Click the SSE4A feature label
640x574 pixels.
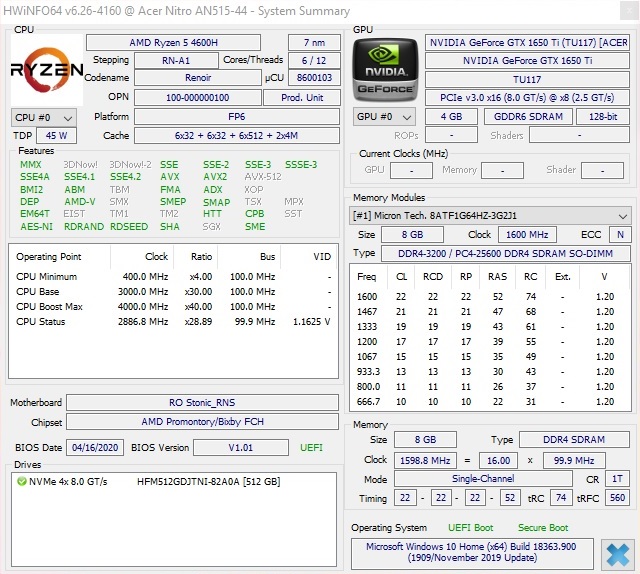pos(35,177)
